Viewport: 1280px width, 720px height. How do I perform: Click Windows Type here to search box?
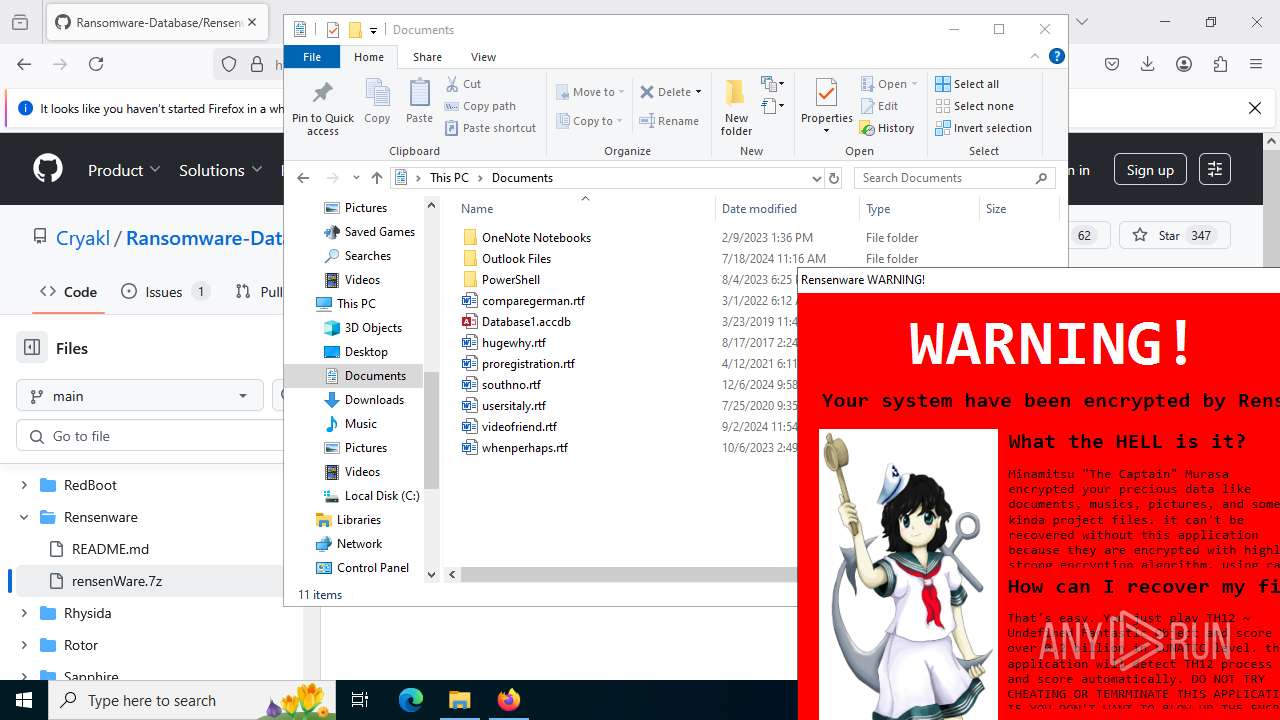[190, 700]
